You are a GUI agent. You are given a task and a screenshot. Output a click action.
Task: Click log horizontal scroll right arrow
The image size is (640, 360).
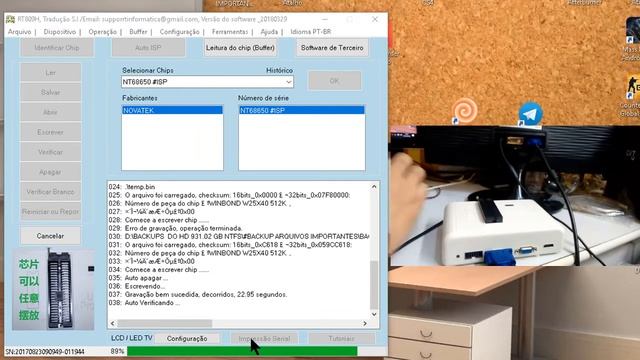[x=365, y=323]
